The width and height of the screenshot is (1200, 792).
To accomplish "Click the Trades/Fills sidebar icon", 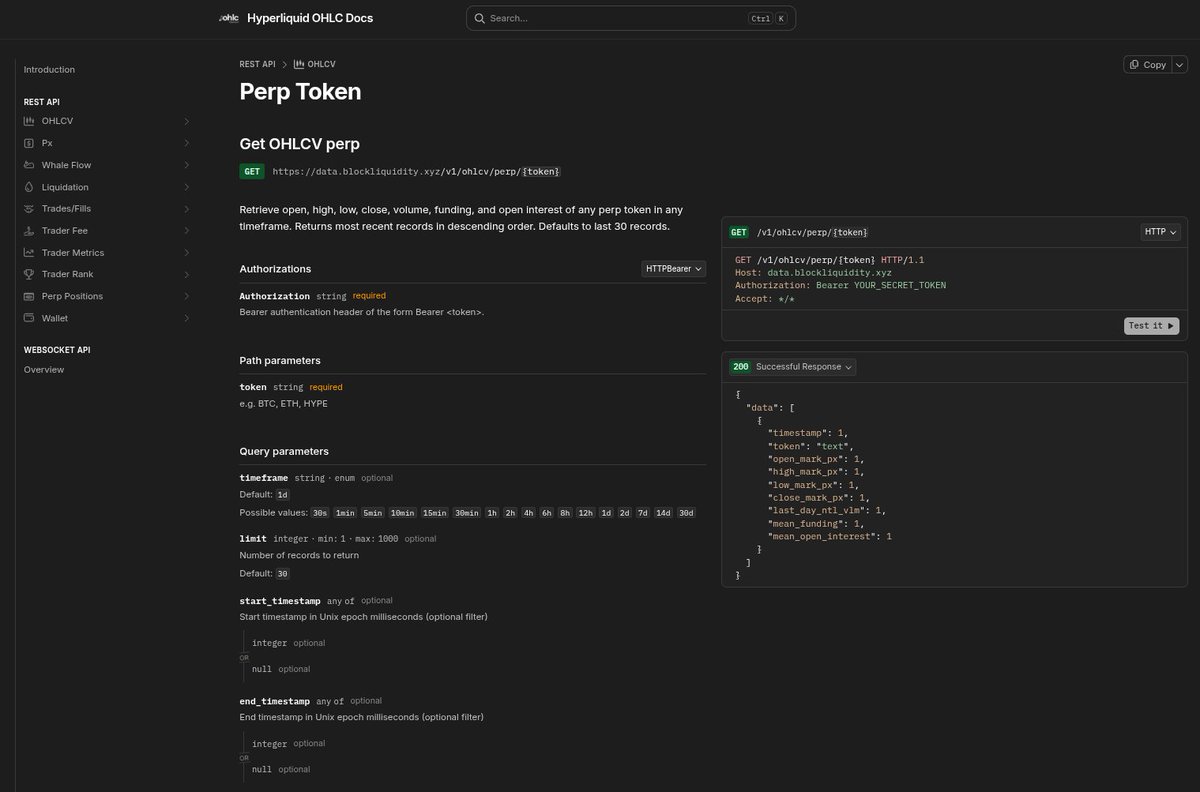I will coord(29,209).
